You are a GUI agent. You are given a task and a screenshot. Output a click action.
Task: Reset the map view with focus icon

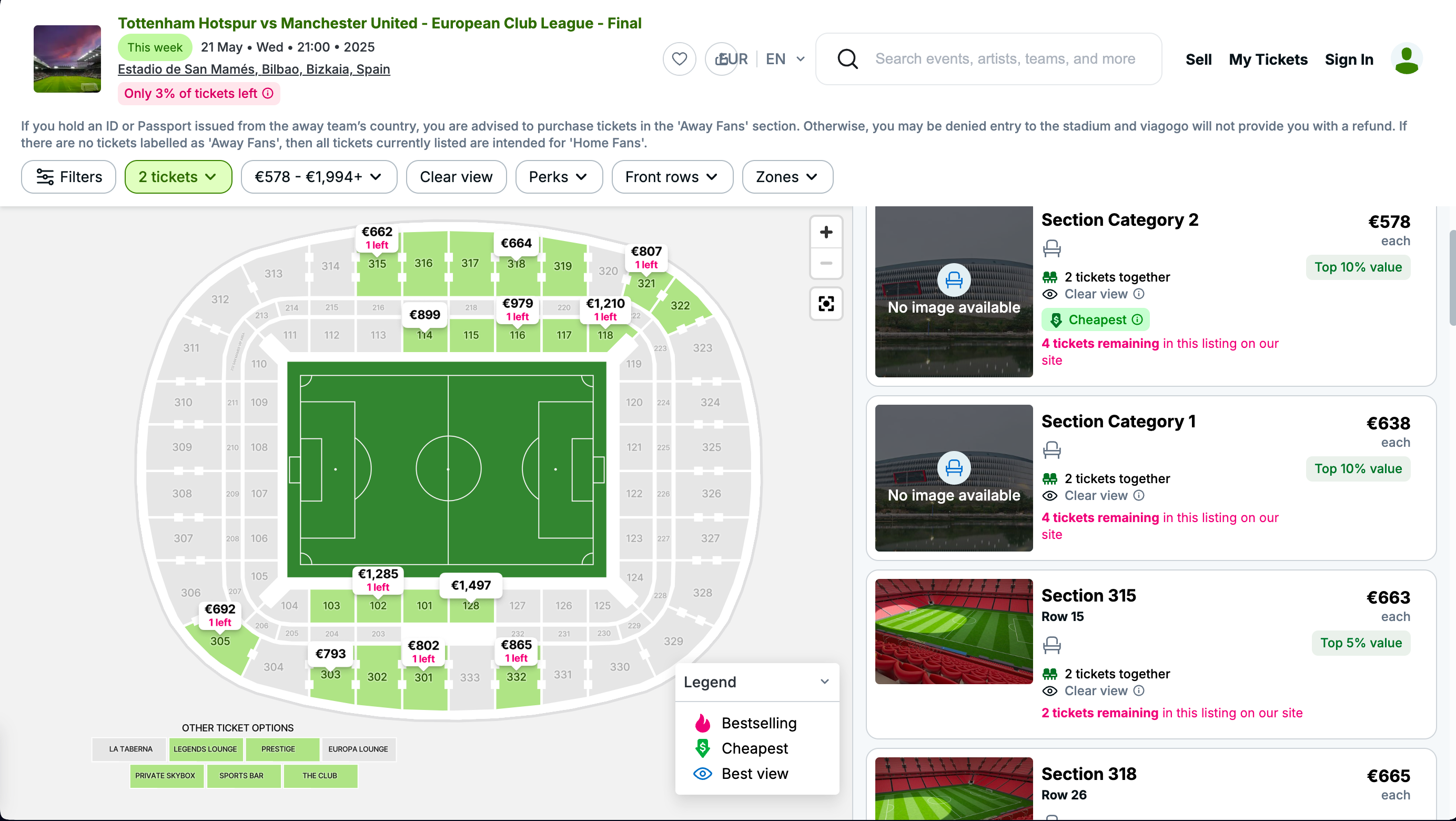click(x=826, y=304)
